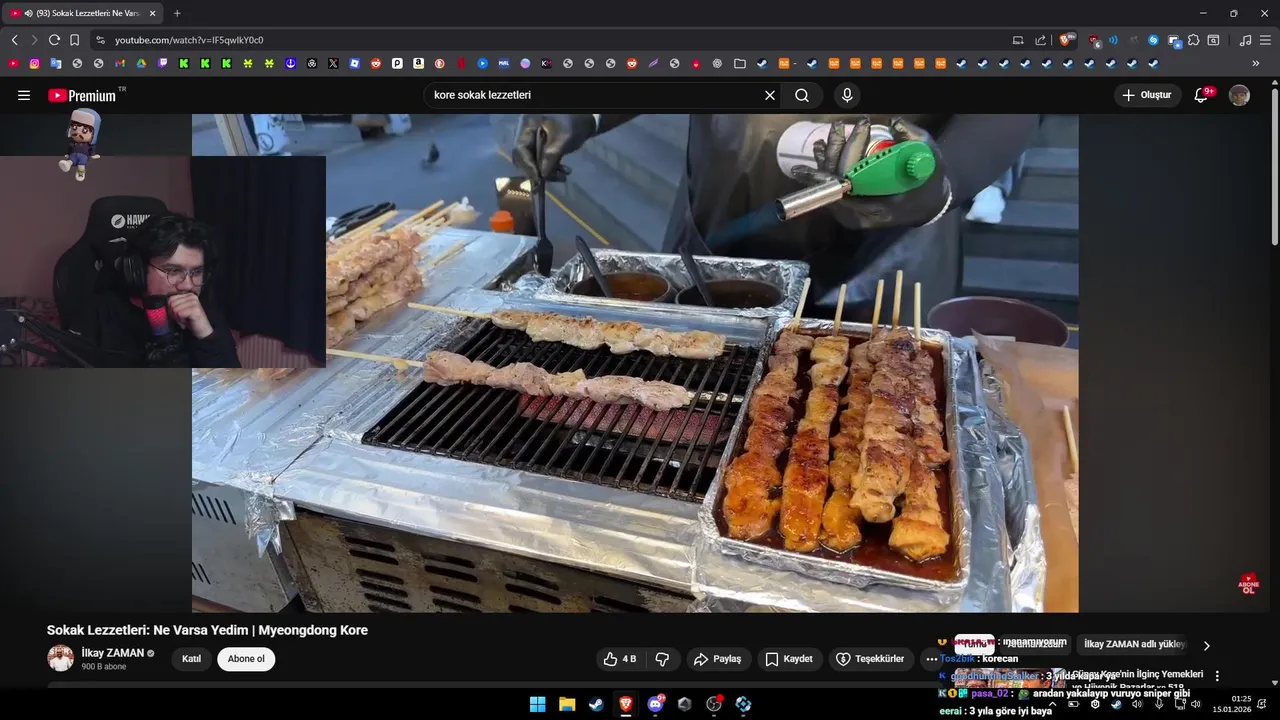Show hidden bookmarks overflow chevron
The width and height of the screenshot is (1280, 720).
pyautogui.click(x=1256, y=63)
